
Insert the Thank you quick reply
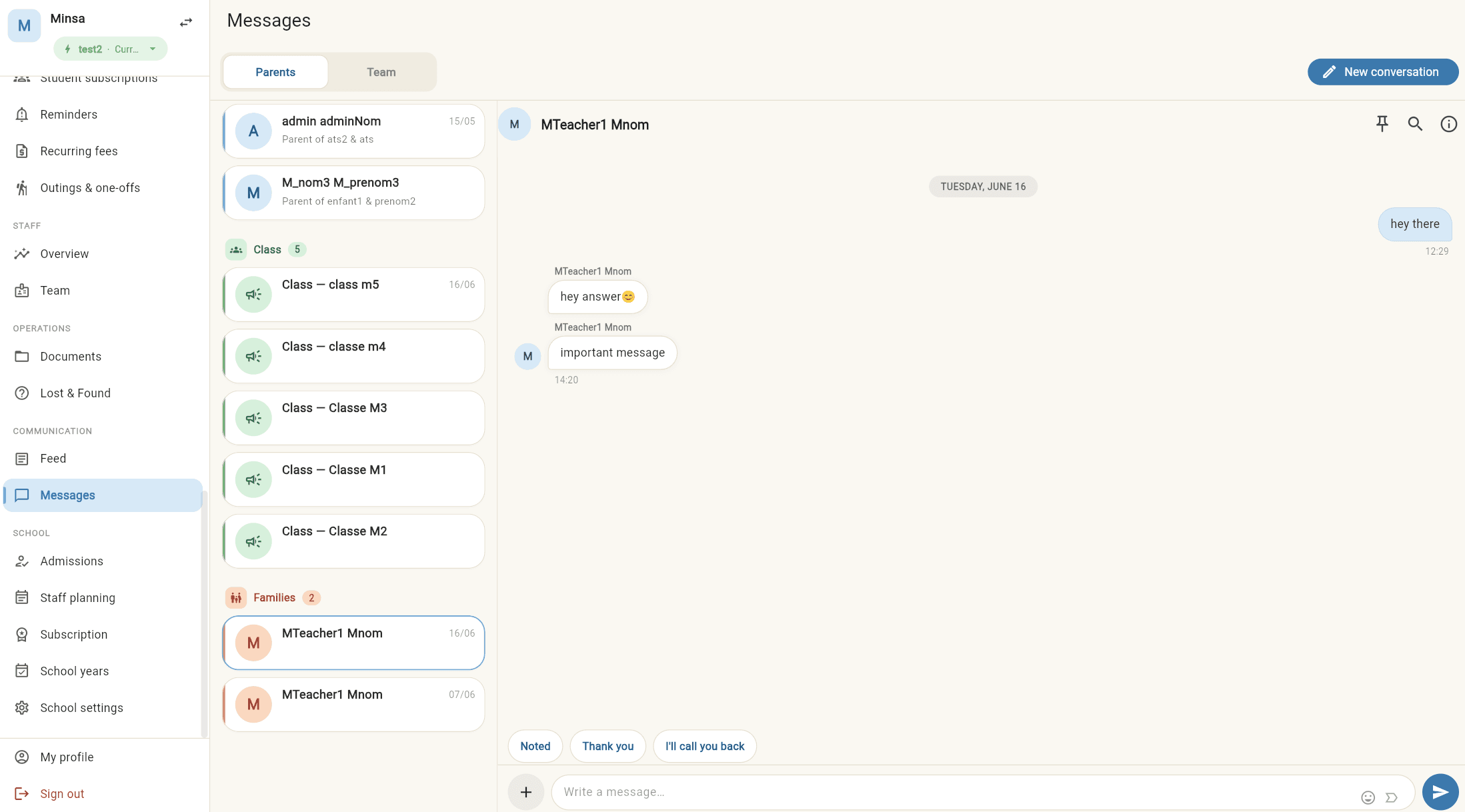coord(608,746)
